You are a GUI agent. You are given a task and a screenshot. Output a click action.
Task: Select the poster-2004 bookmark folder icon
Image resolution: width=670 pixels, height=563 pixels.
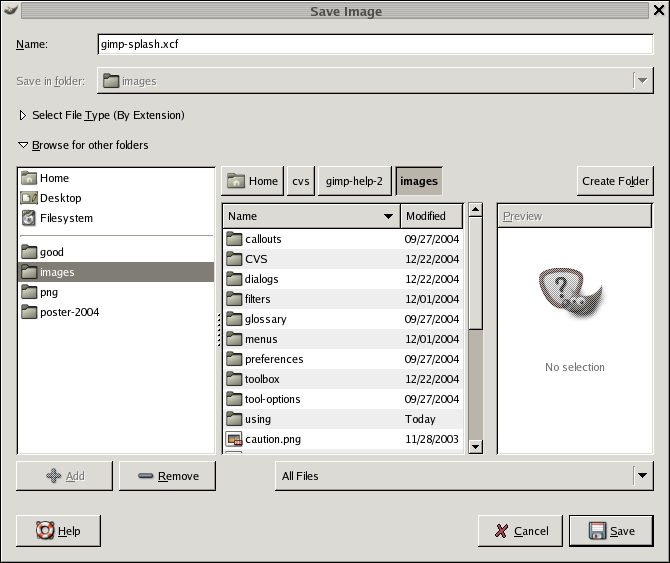coord(29,312)
